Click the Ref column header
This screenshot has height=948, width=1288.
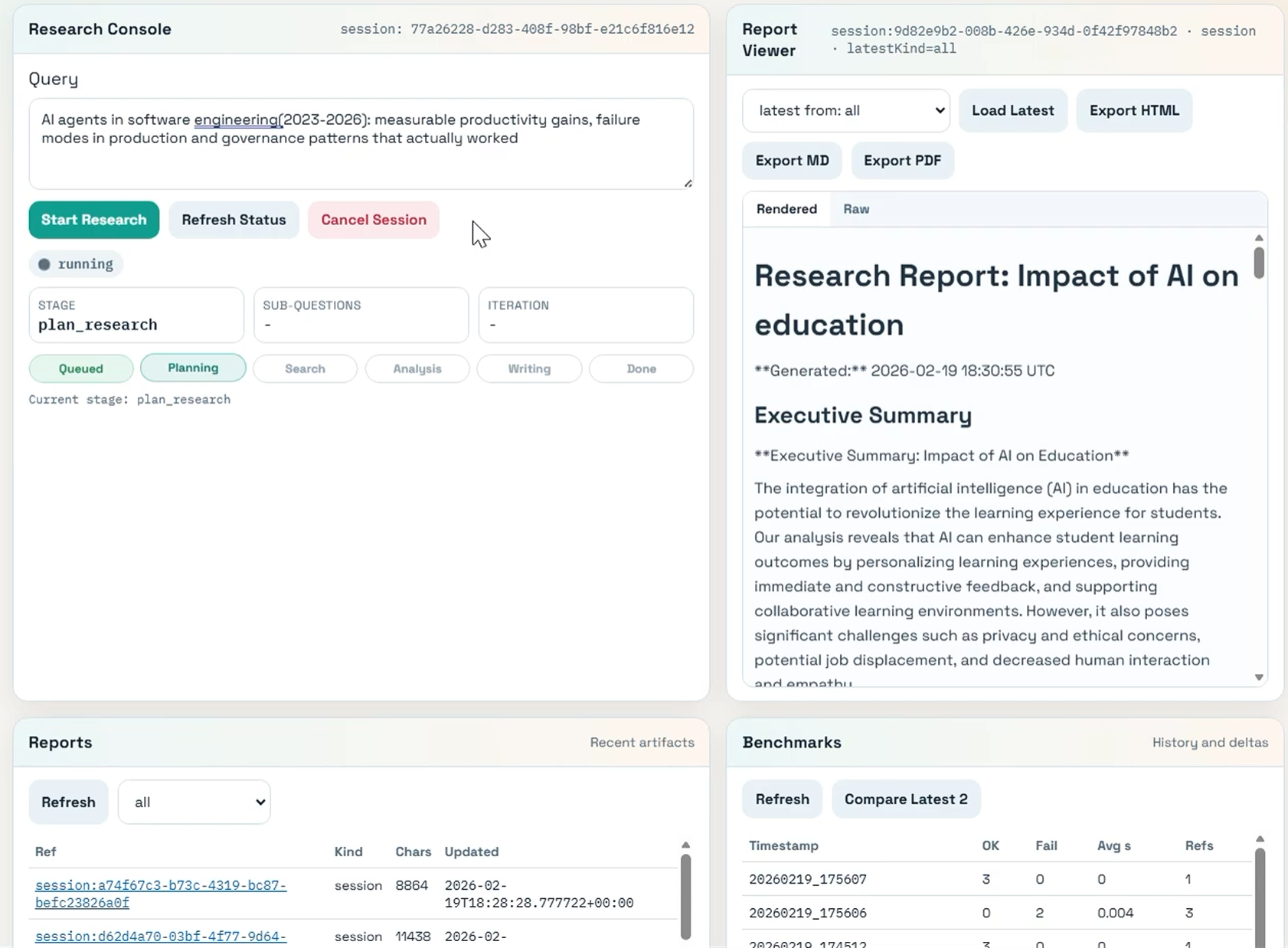click(45, 852)
